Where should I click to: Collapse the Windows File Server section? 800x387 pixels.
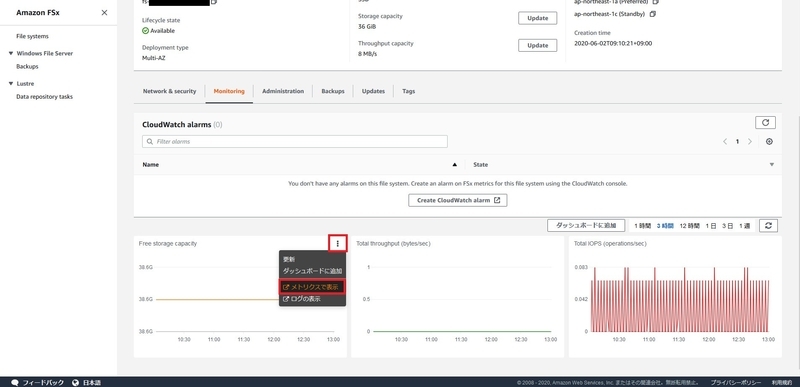tap(11, 53)
